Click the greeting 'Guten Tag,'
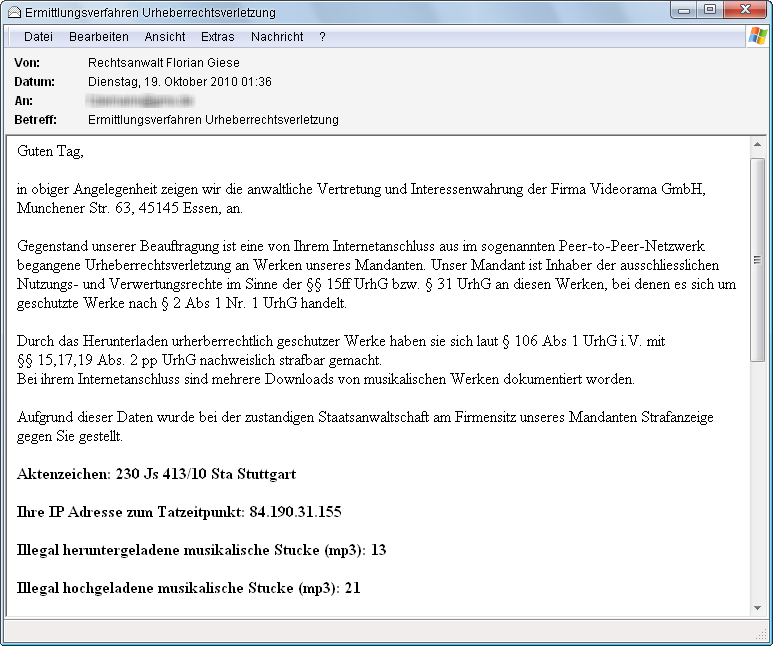This screenshot has width=773, height=646. (x=50, y=151)
